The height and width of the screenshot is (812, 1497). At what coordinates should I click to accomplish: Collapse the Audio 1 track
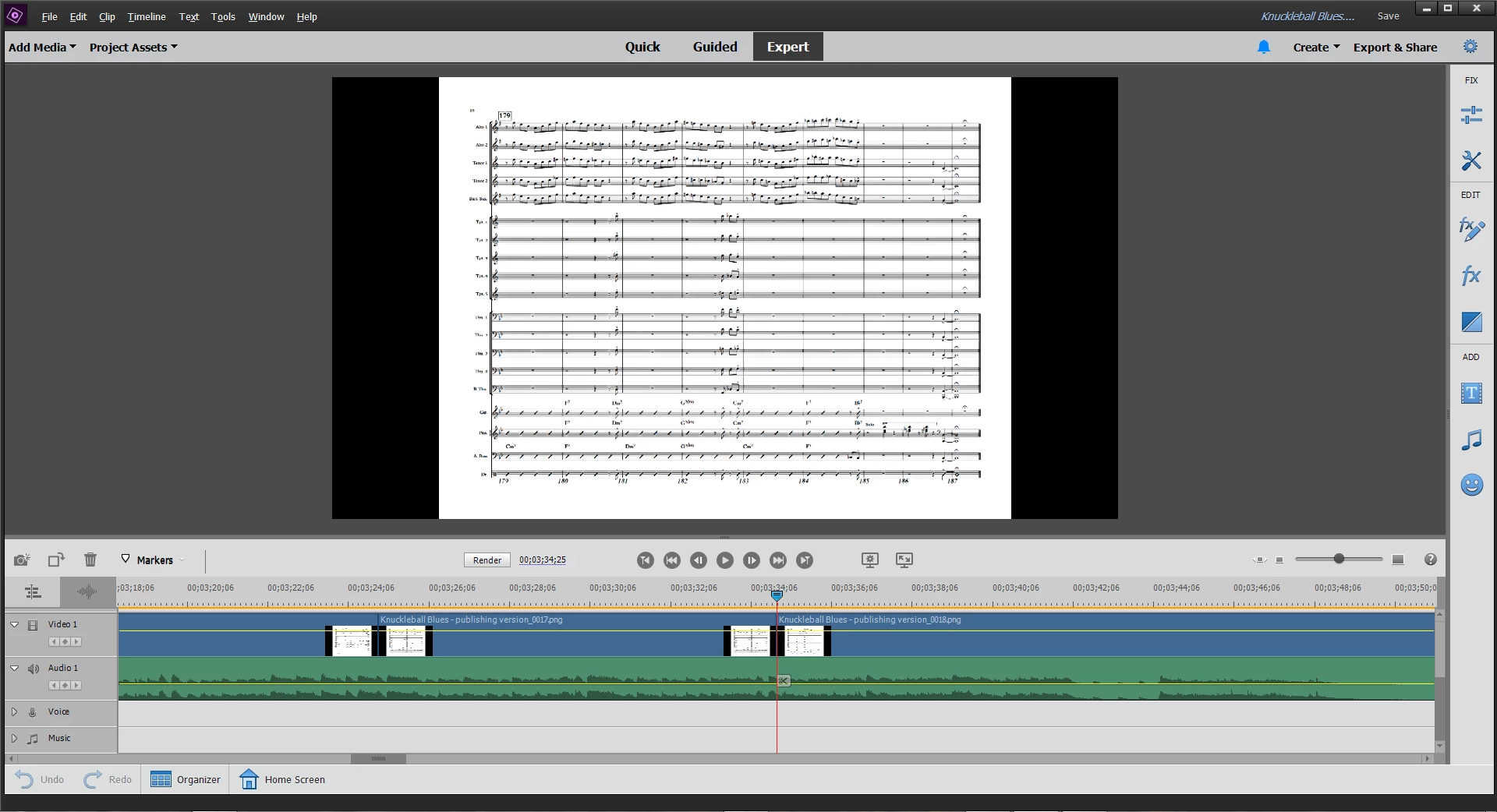click(14, 668)
